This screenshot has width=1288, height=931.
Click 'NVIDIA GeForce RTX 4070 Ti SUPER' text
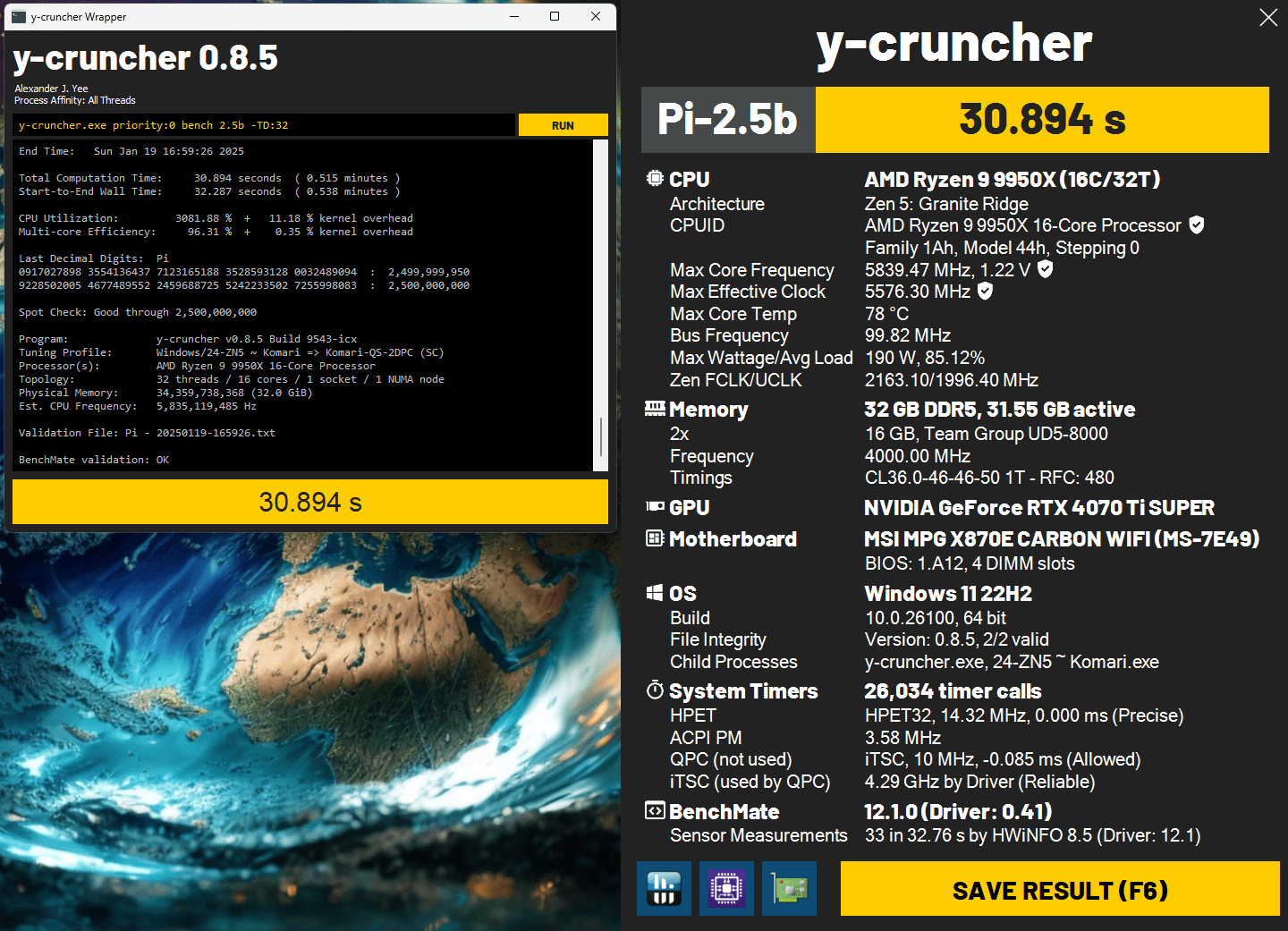pos(1039,508)
